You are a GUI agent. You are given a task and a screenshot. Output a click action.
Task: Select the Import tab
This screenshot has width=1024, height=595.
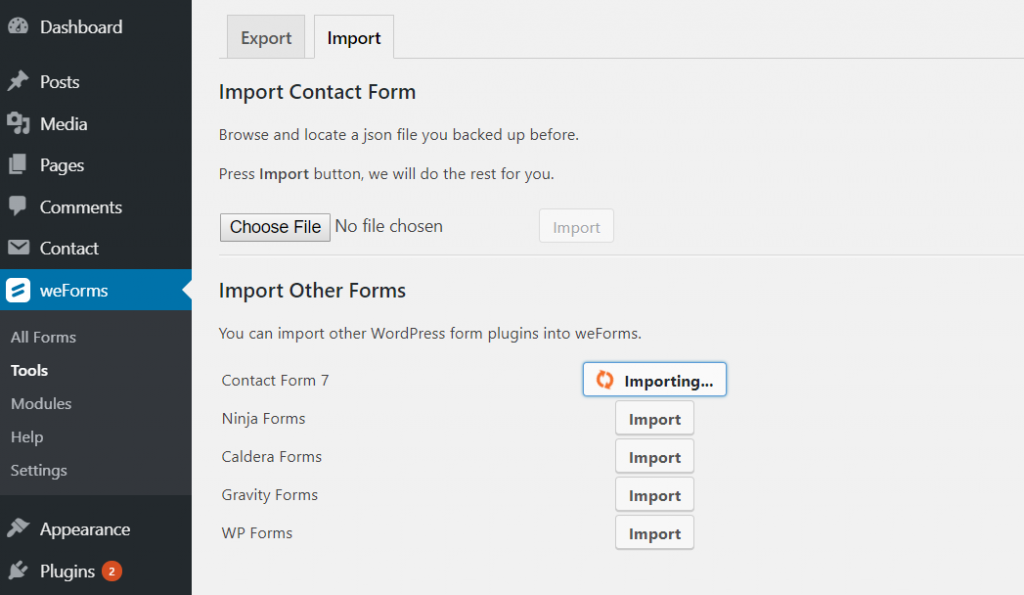(353, 37)
